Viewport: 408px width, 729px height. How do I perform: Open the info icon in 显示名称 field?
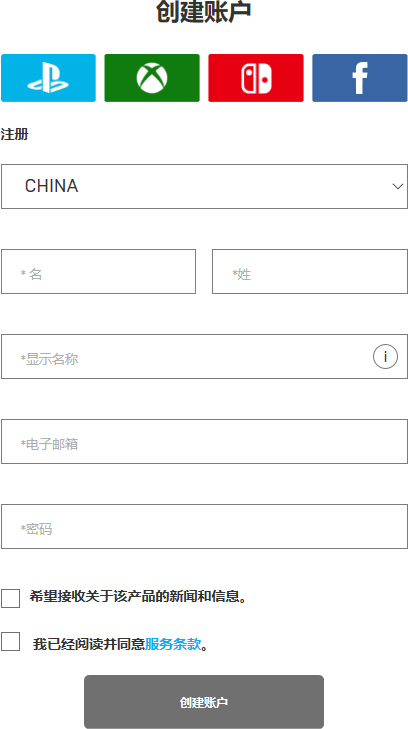coord(385,357)
